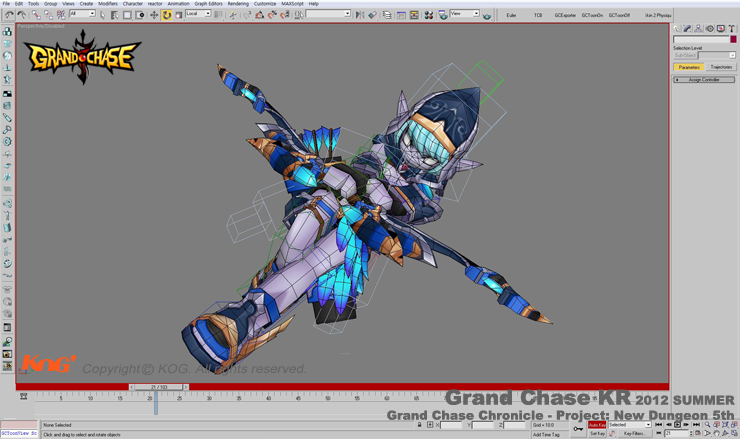
Task: Click the Render teapot icon
Action: 487,15
